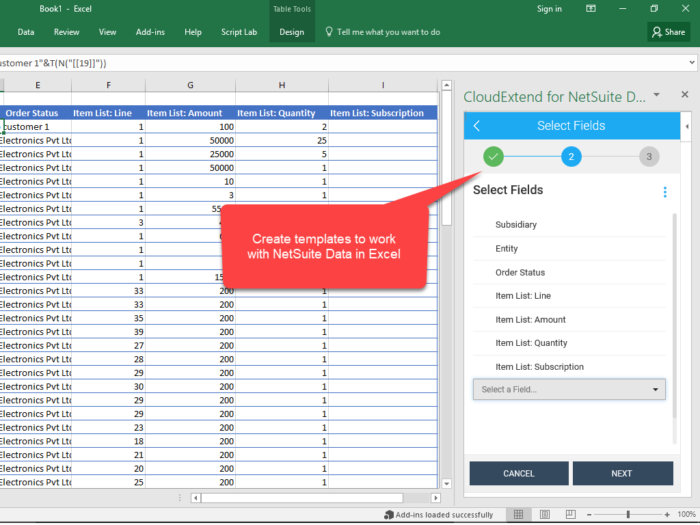Open the View ribbon tab

click(108, 32)
